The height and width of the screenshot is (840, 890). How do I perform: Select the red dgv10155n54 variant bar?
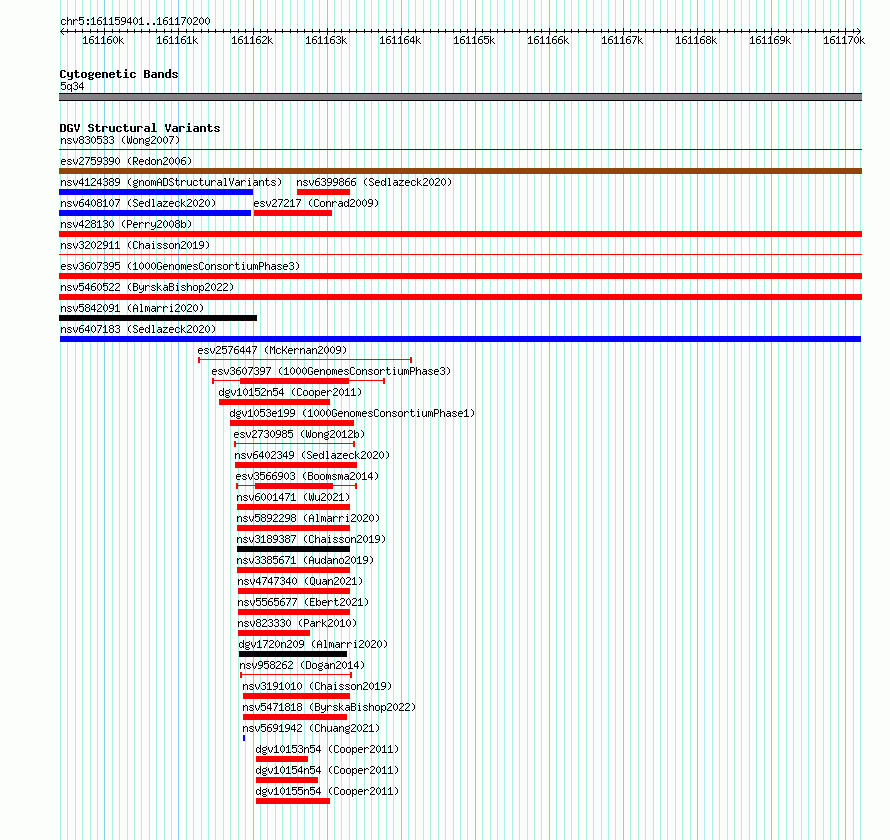pos(293,801)
